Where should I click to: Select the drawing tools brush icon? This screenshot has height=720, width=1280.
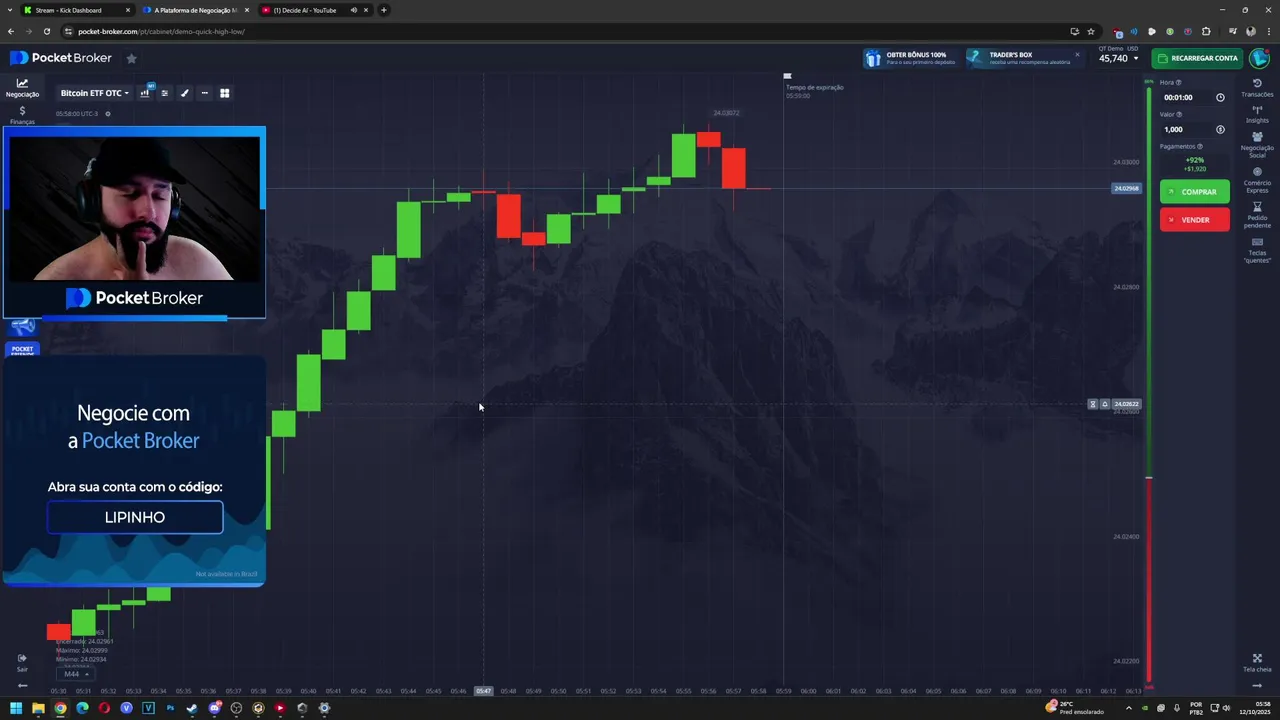(184, 93)
